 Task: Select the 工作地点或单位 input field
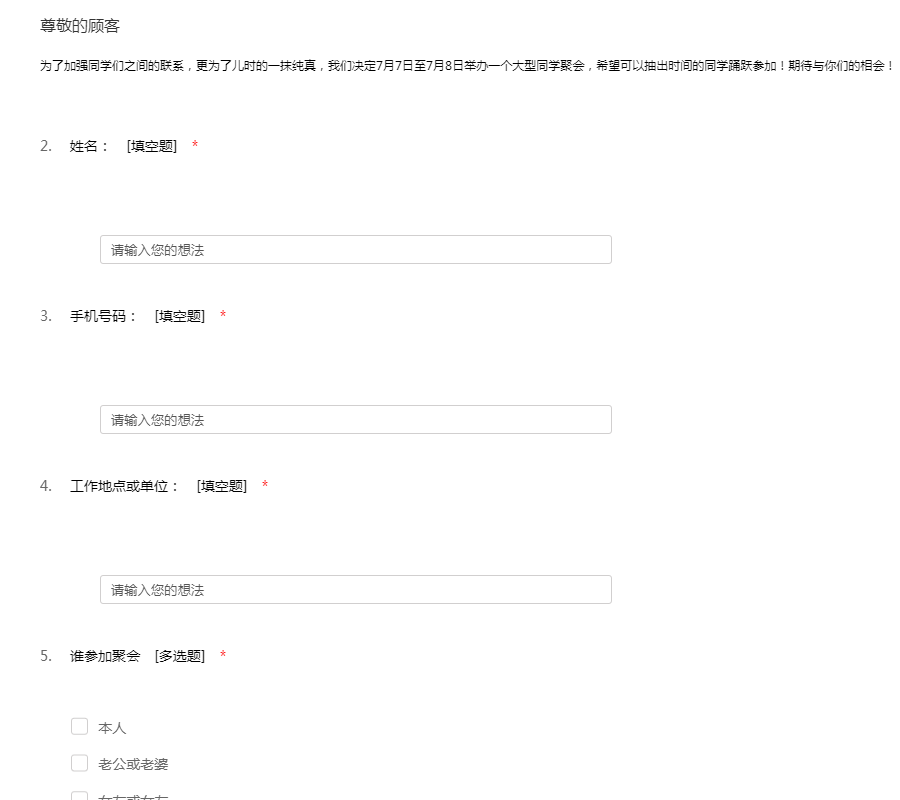click(x=355, y=590)
